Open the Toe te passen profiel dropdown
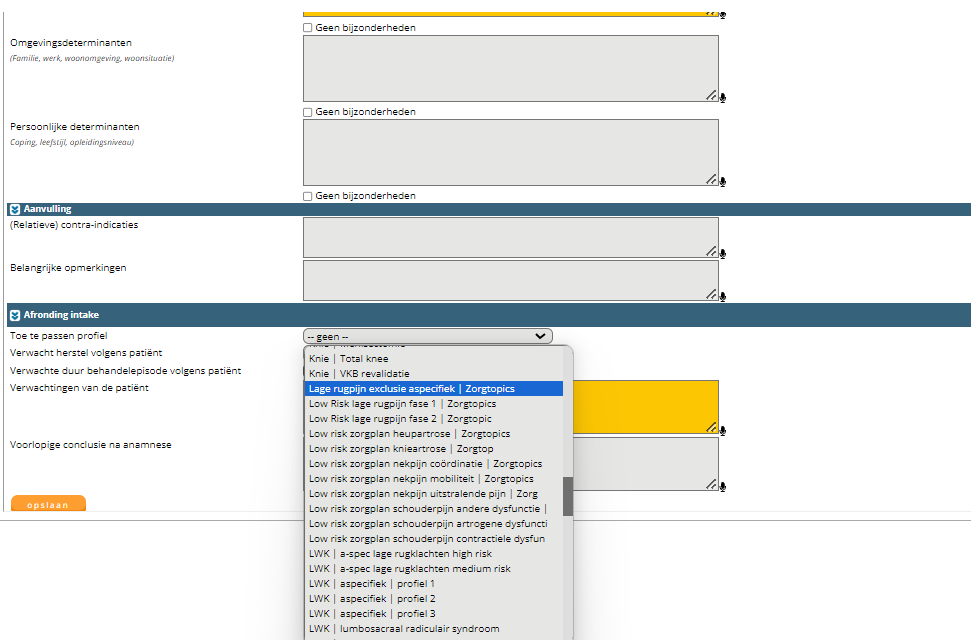This screenshot has height=640, width=971. (x=427, y=337)
